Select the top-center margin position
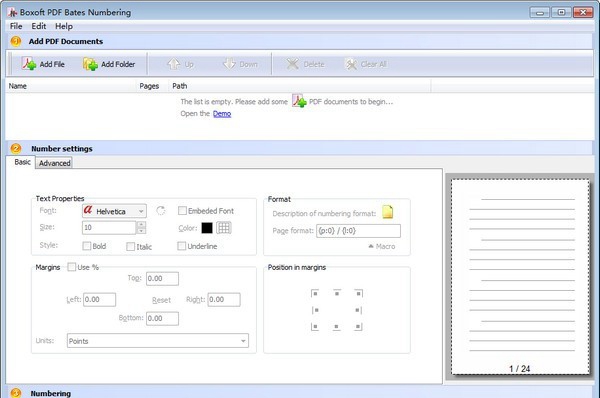The height and width of the screenshot is (398, 600). [x=337, y=293]
